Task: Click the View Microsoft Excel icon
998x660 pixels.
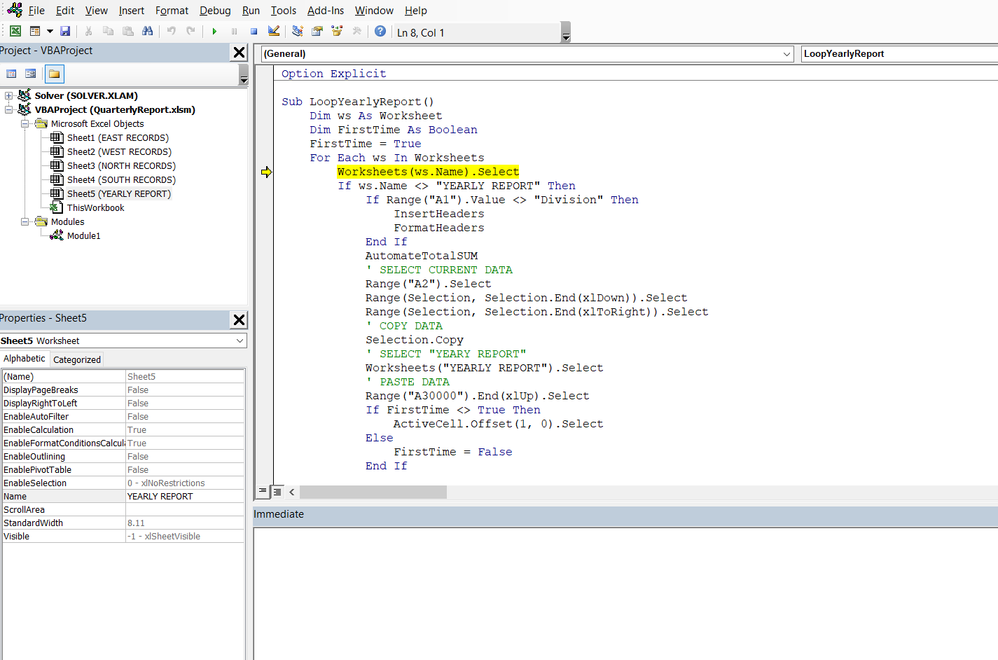Action: (15, 32)
